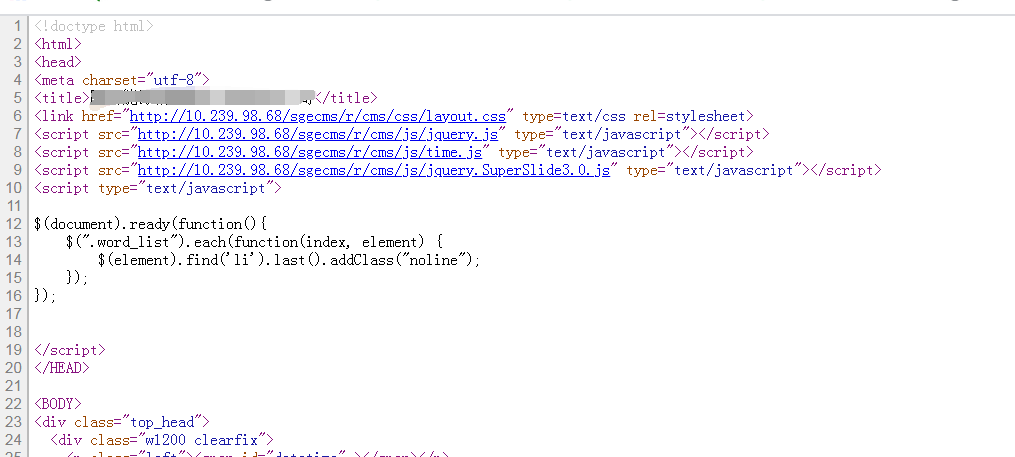Click the "utf-8" charset value
The height and width of the screenshot is (457, 1015).
pyautogui.click(x=174, y=80)
